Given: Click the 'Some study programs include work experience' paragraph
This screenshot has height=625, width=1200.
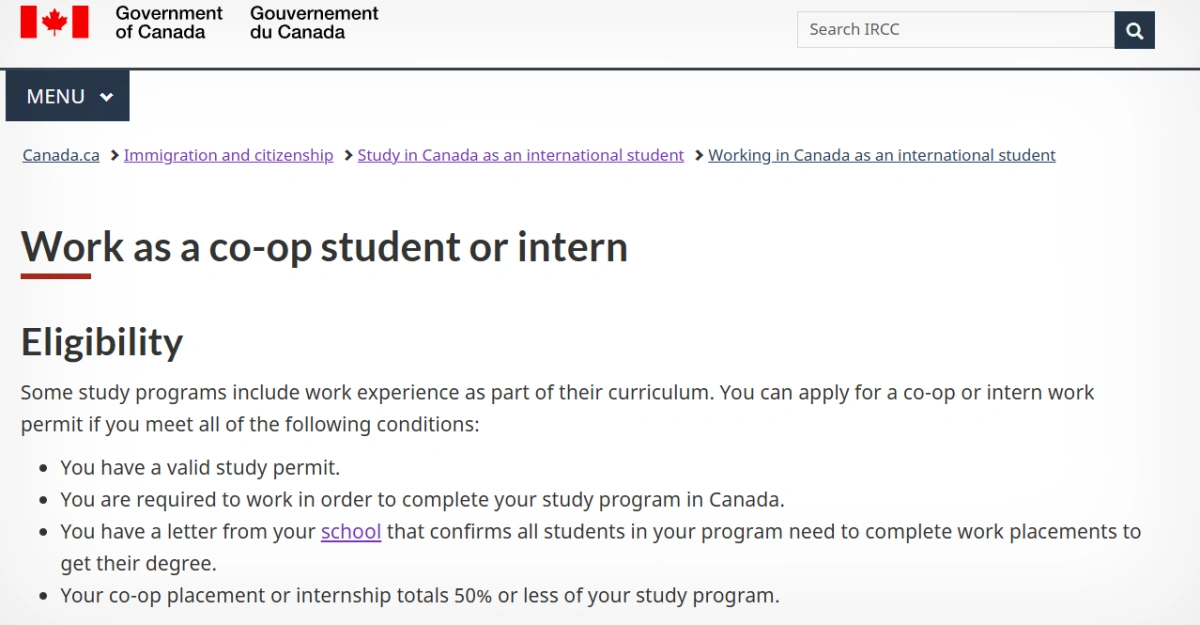Looking at the screenshot, I should [558, 408].
